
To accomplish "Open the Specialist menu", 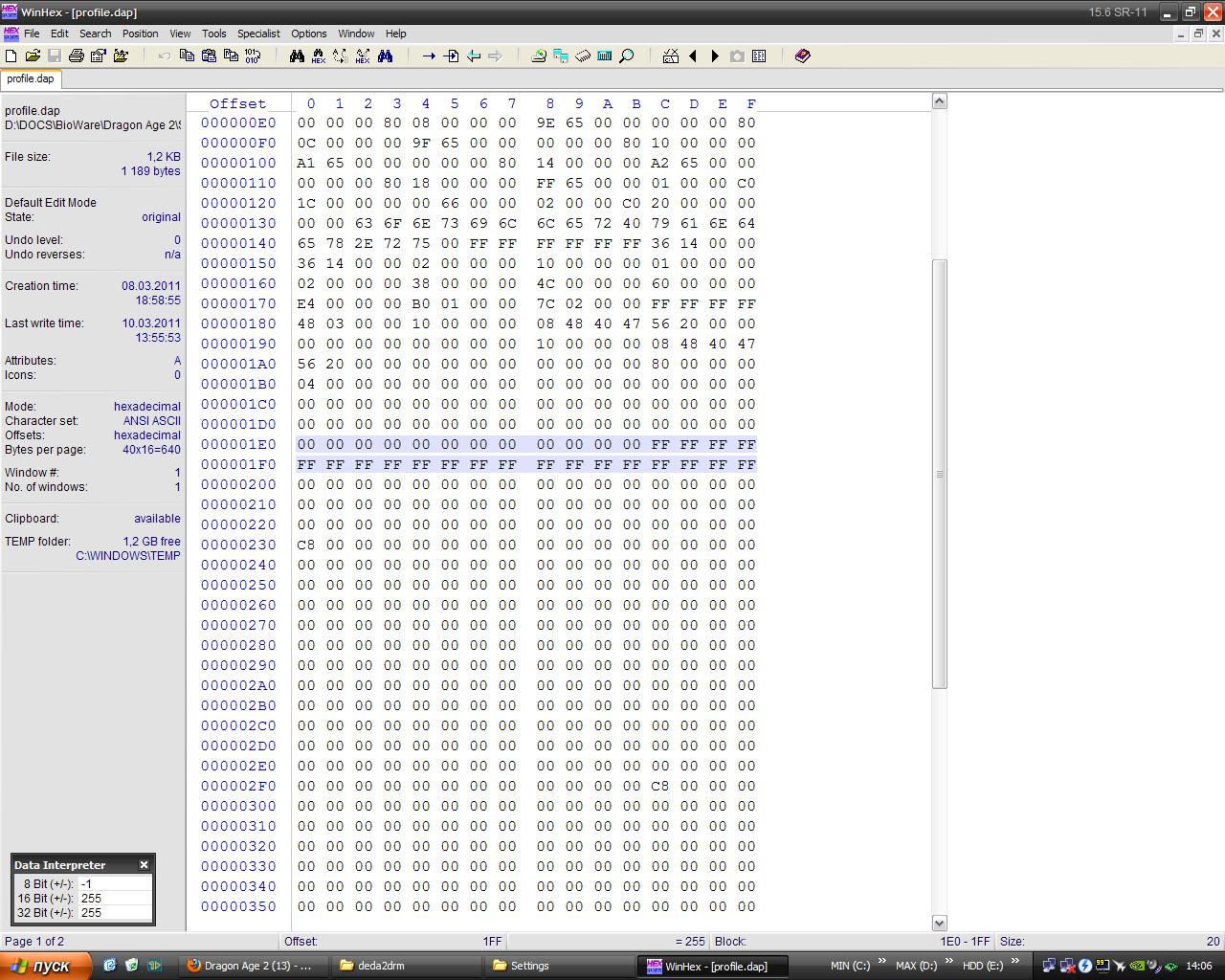I will point(258,33).
